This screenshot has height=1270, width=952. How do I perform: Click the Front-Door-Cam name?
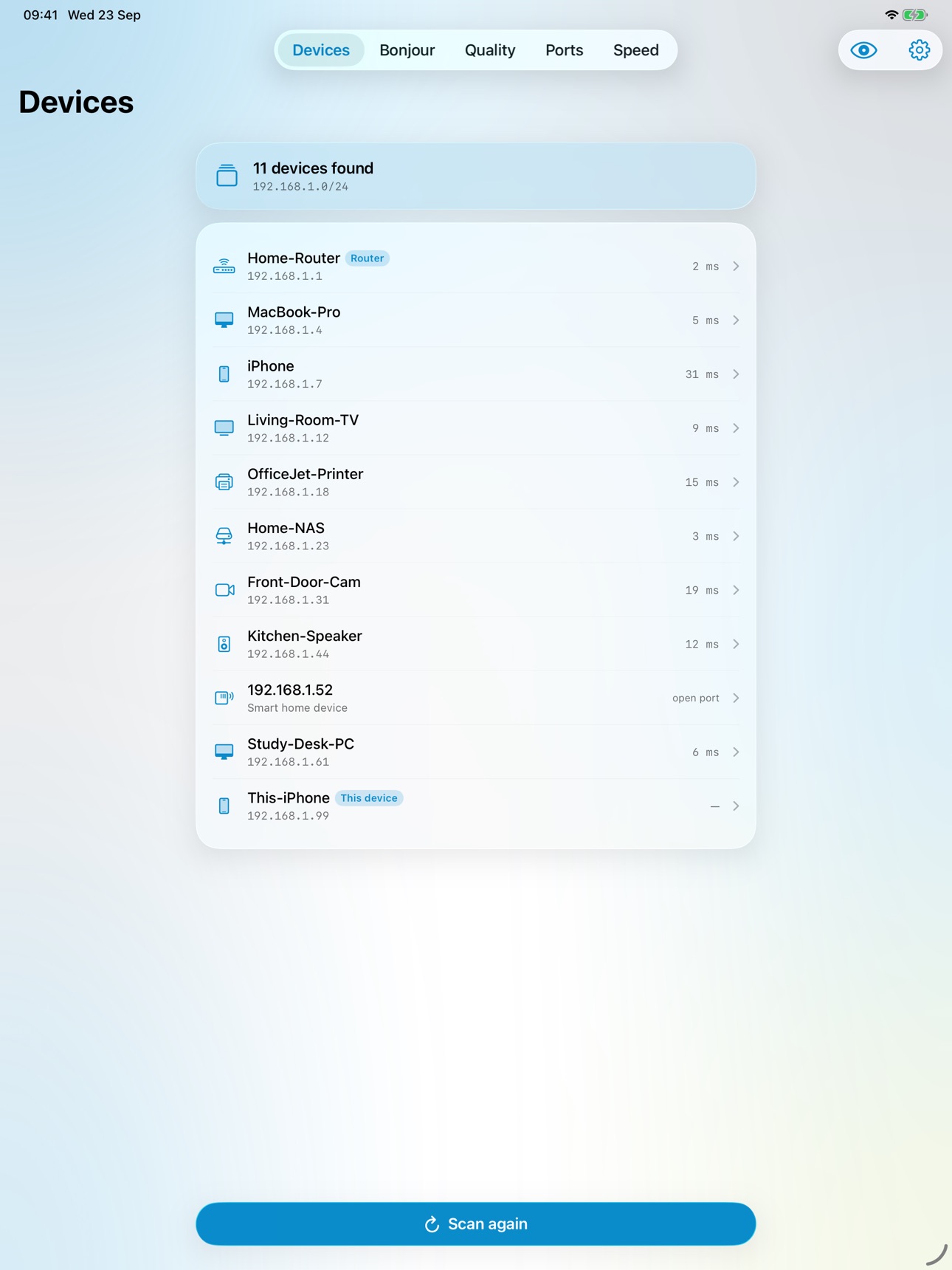[304, 582]
